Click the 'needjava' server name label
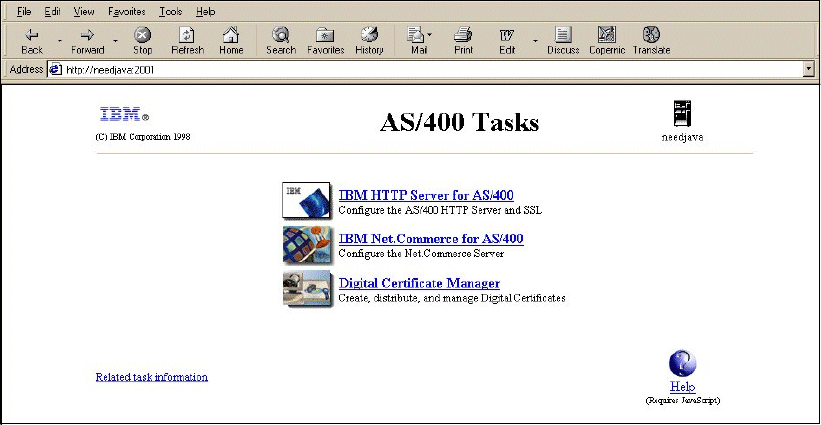Image resolution: width=821 pixels, height=425 pixels. click(x=682, y=138)
